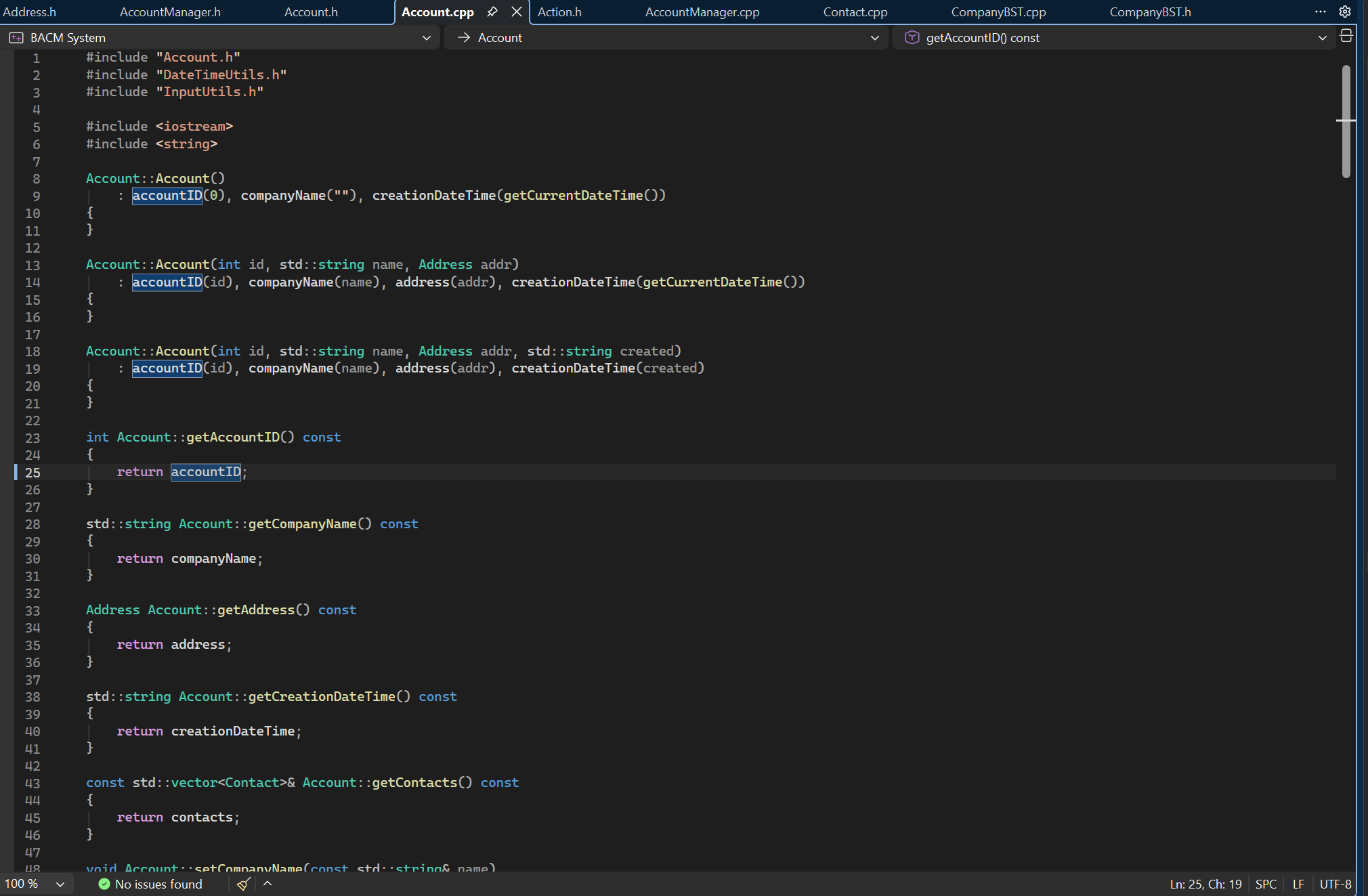Switch to the Address.h tab

click(x=30, y=12)
